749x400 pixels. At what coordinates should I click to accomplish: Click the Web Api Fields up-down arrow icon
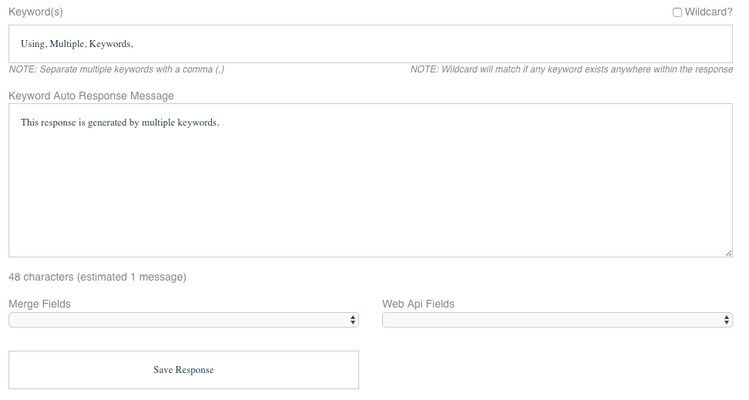(x=726, y=320)
